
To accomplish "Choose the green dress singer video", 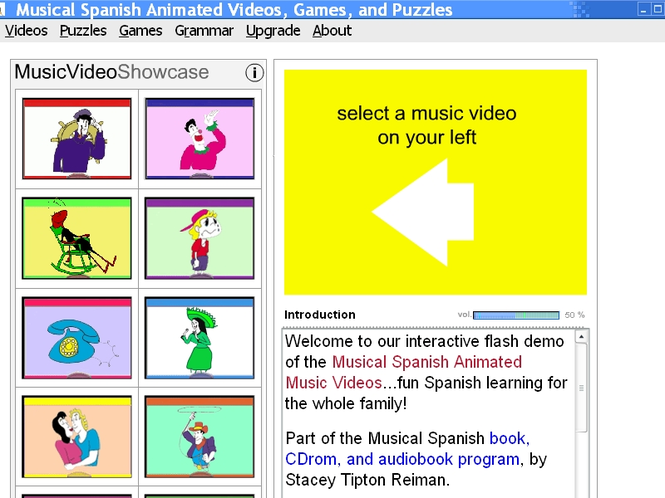I will pos(200,338).
